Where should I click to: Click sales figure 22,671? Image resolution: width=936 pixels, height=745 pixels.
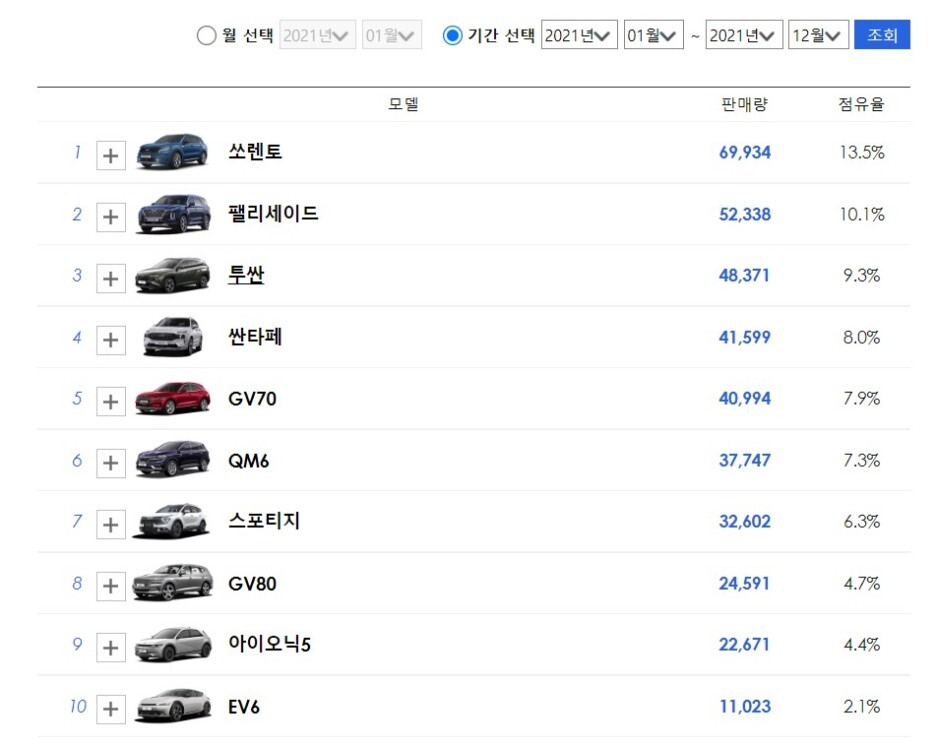(744, 644)
